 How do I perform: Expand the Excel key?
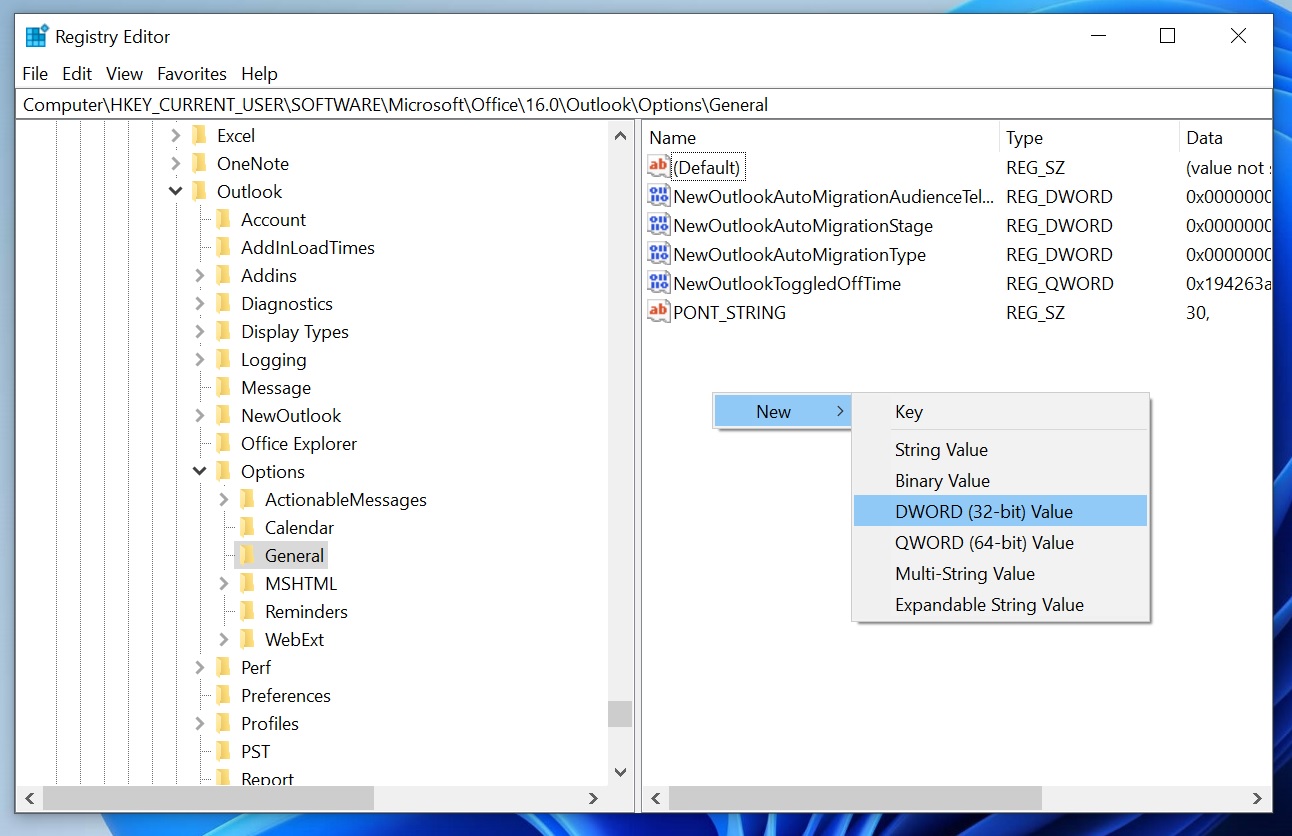click(x=176, y=136)
